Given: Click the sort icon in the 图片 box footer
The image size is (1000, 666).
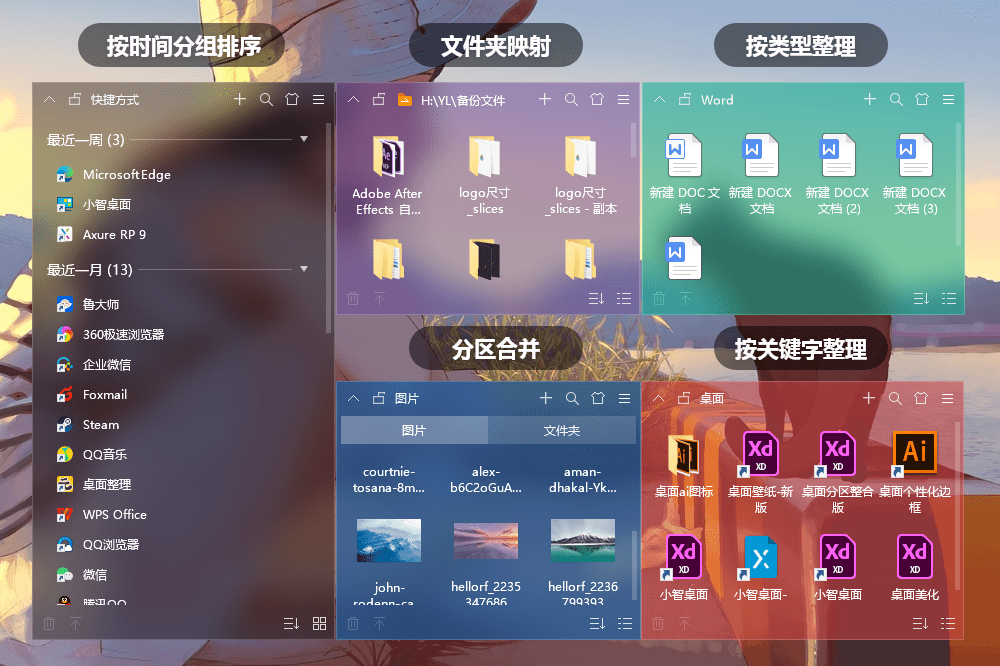Looking at the screenshot, I should (597, 623).
